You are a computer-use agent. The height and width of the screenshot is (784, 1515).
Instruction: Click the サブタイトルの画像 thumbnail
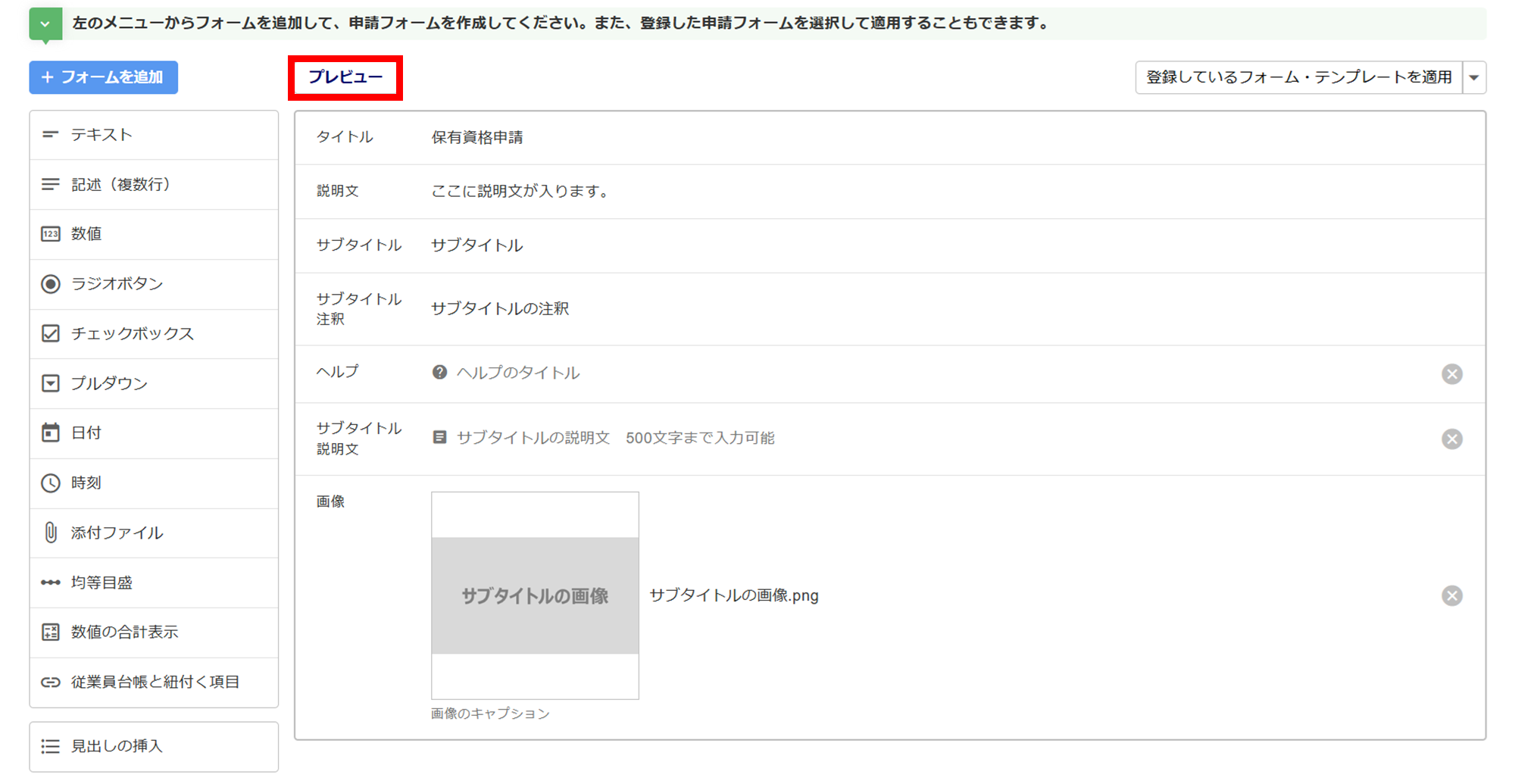[535, 595]
